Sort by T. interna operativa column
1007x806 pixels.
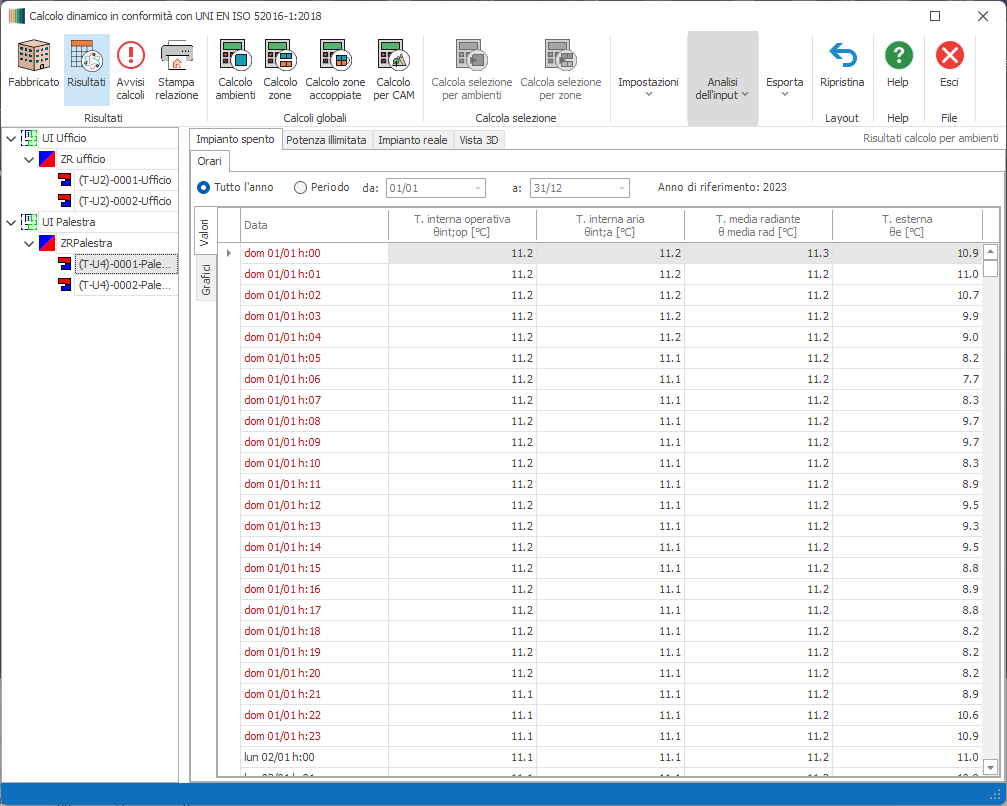(x=462, y=225)
